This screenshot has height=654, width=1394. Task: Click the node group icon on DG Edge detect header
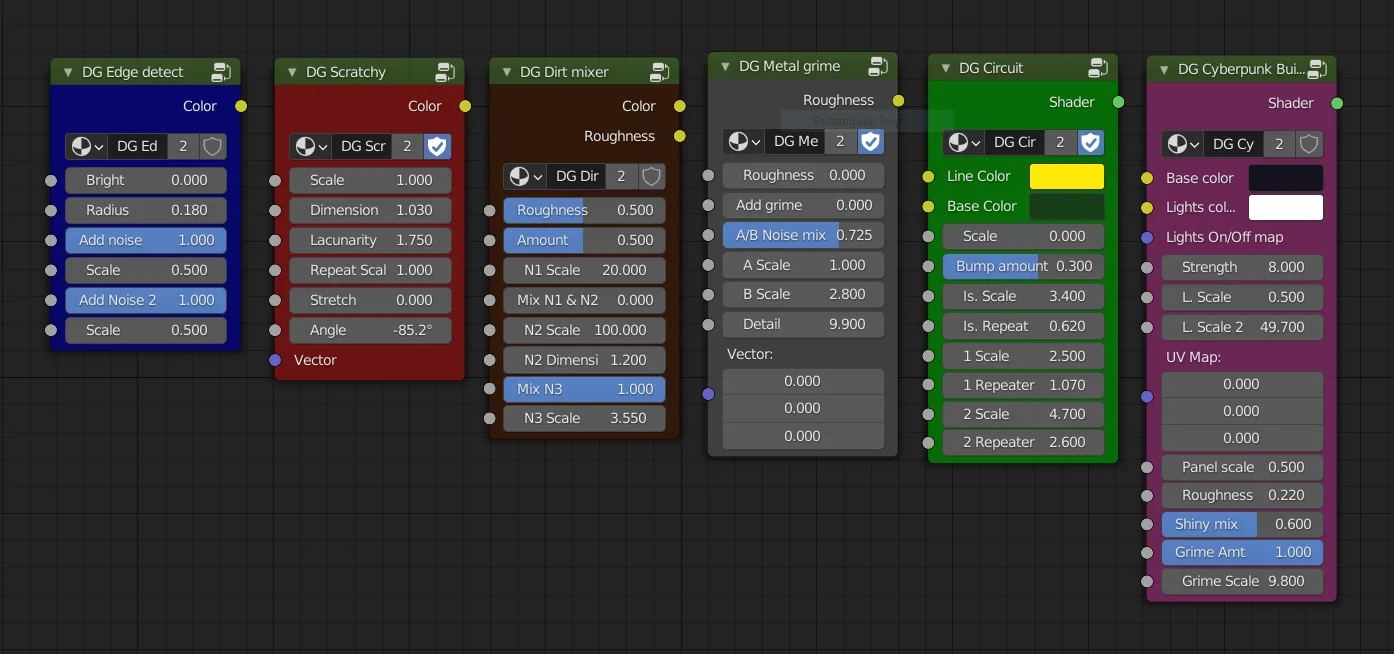221,71
